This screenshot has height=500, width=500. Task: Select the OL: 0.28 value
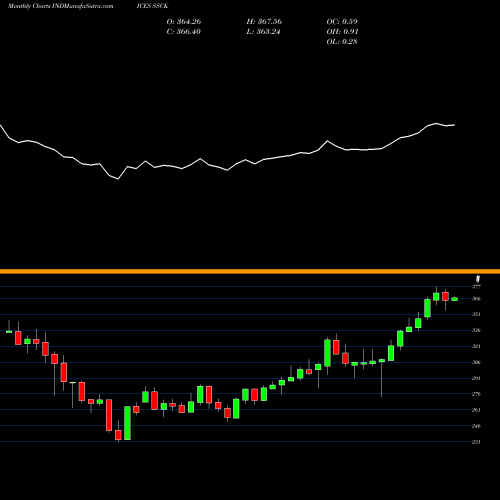tap(342, 42)
